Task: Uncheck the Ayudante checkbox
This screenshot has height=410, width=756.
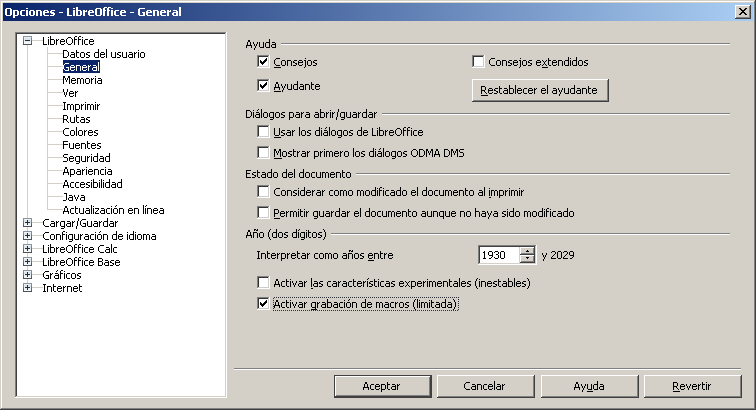Action: [263, 86]
